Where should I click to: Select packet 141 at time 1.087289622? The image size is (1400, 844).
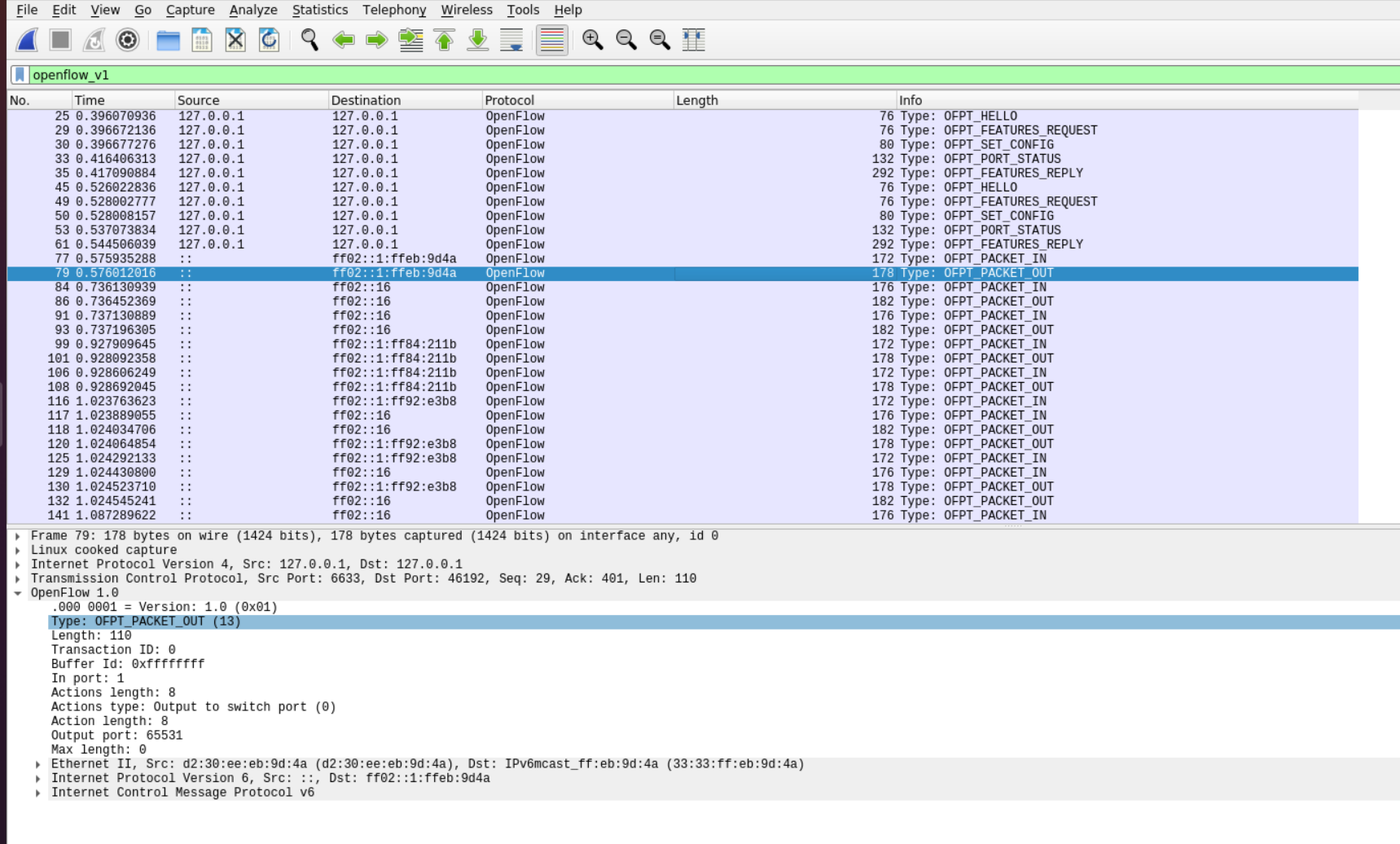point(682,516)
